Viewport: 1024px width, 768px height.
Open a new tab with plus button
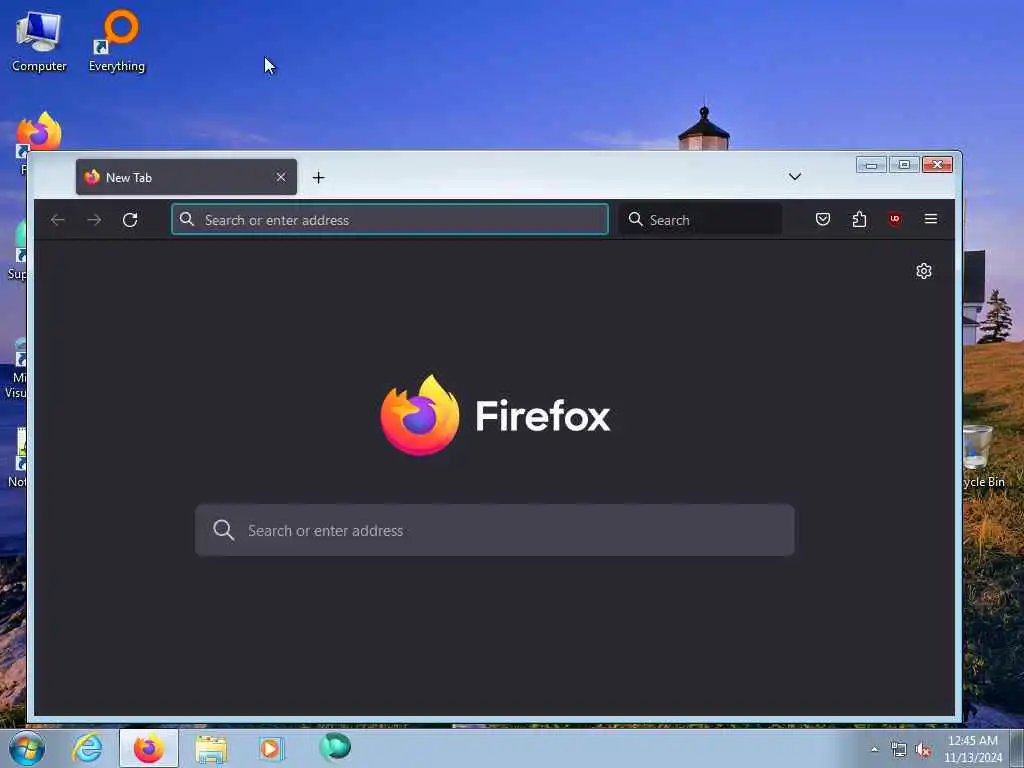coord(318,178)
